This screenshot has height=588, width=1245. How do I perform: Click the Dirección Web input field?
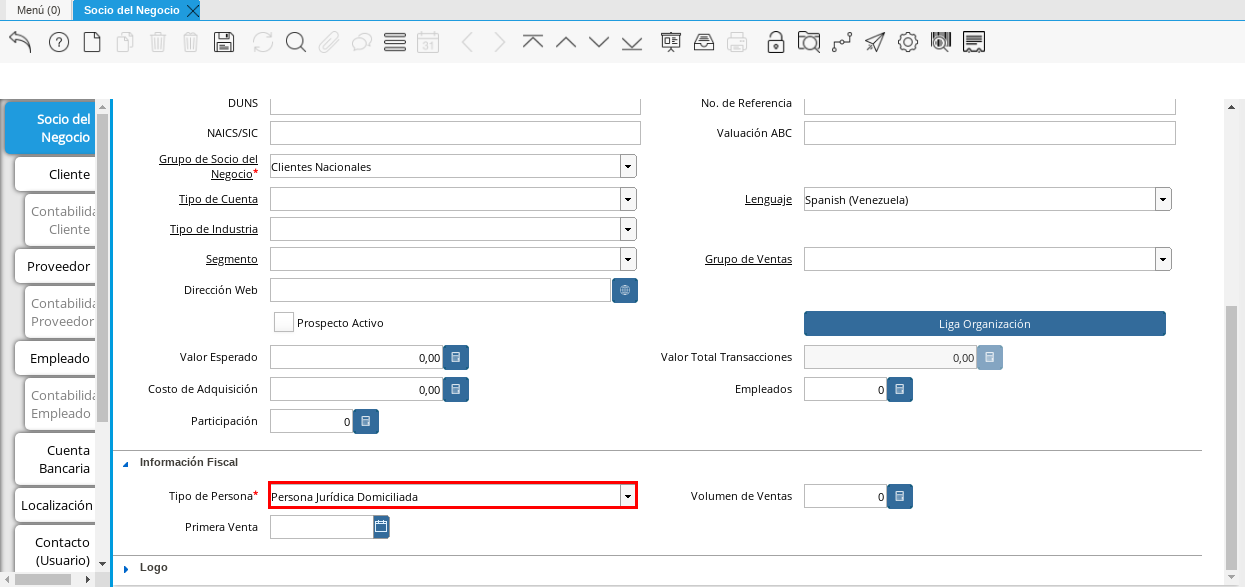[440, 290]
